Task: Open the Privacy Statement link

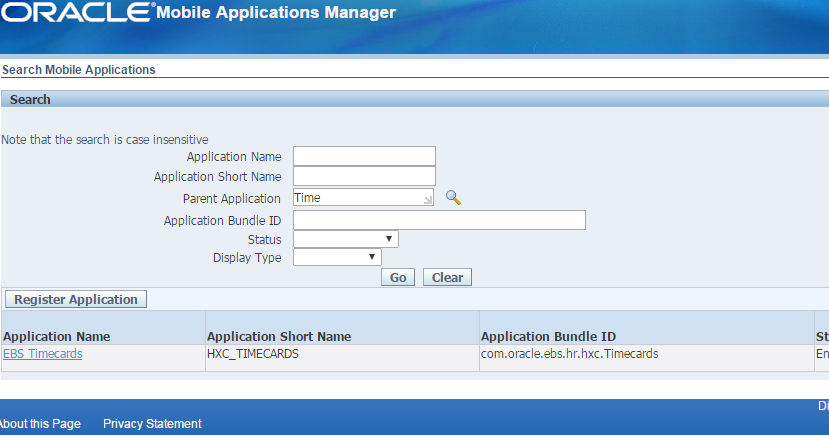Action: pos(152,424)
